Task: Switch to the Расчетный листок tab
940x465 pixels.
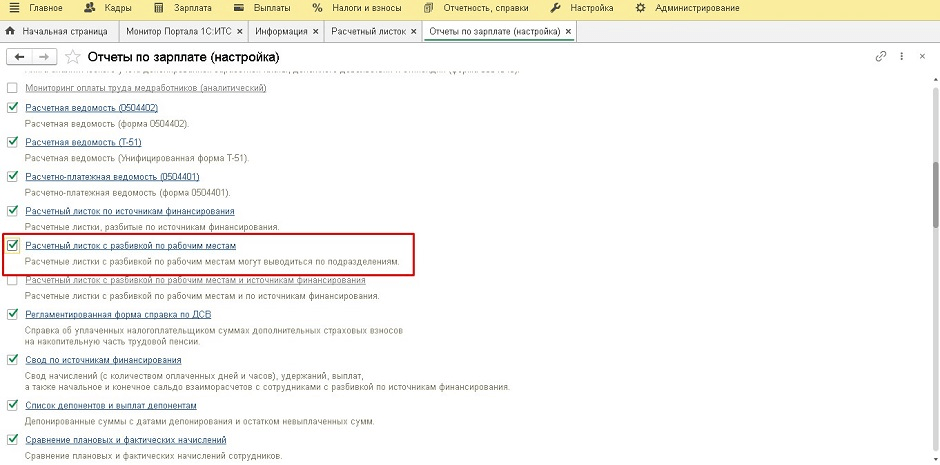Action: tap(369, 31)
